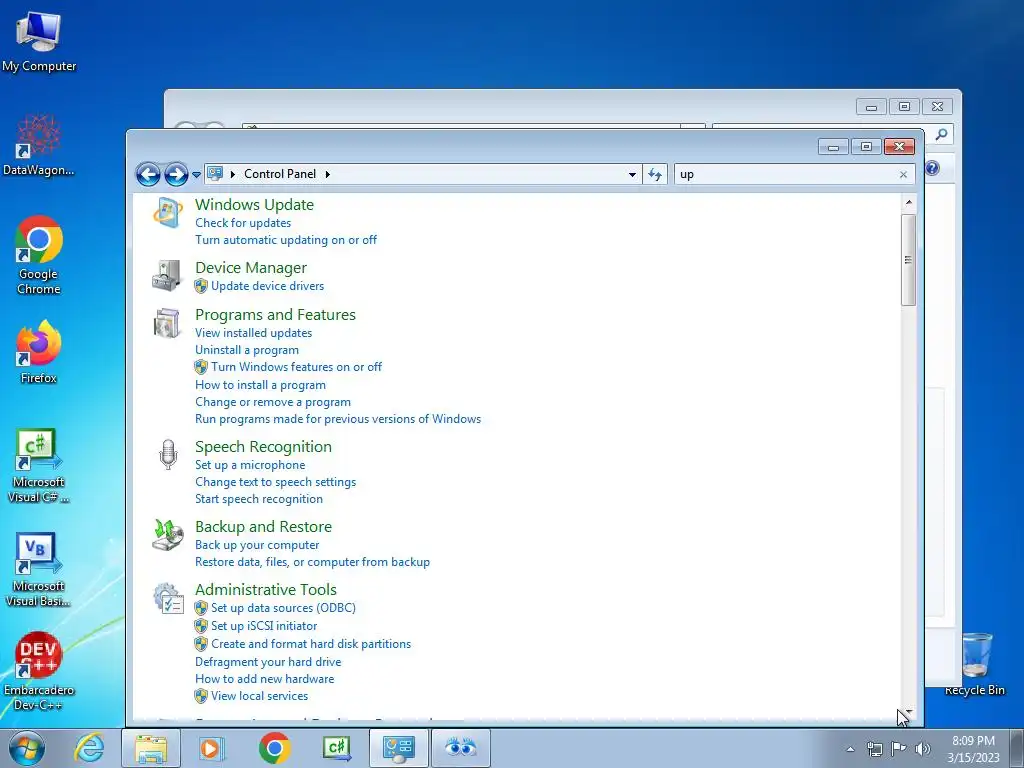
Task: Clear the search box with the X
Action: click(x=903, y=174)
